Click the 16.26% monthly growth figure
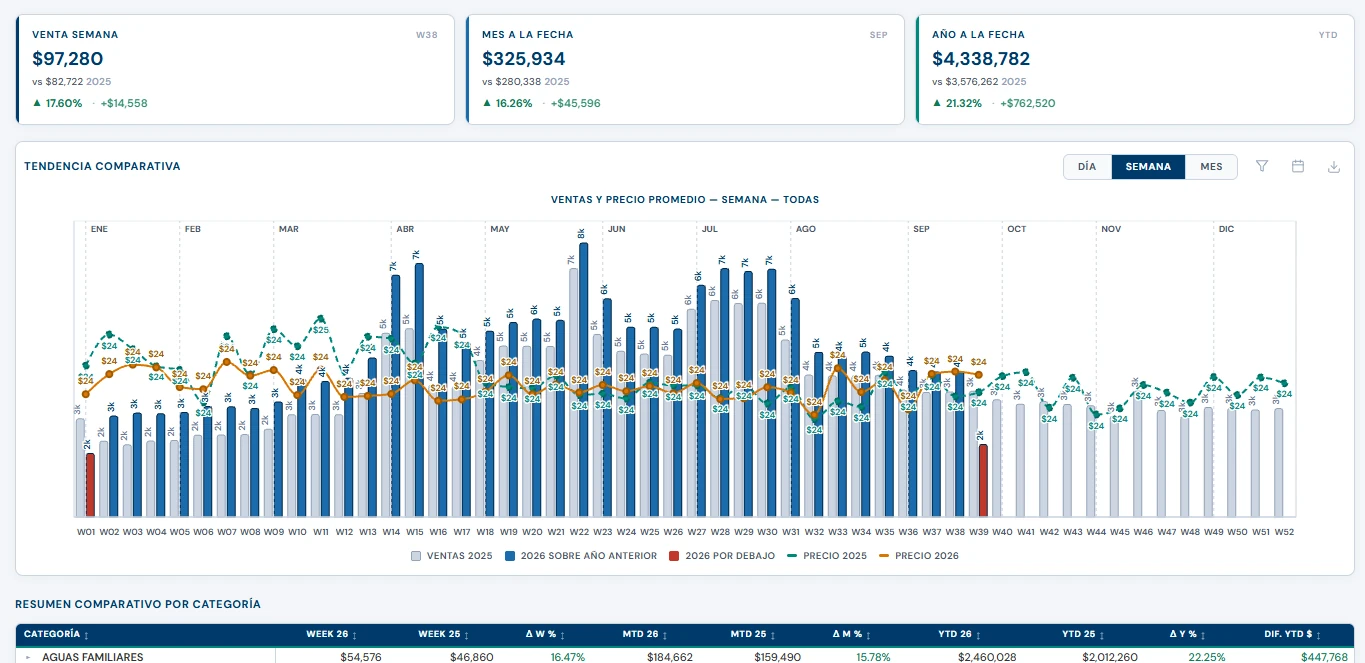 pyautogui.click(x=514, y=103)
